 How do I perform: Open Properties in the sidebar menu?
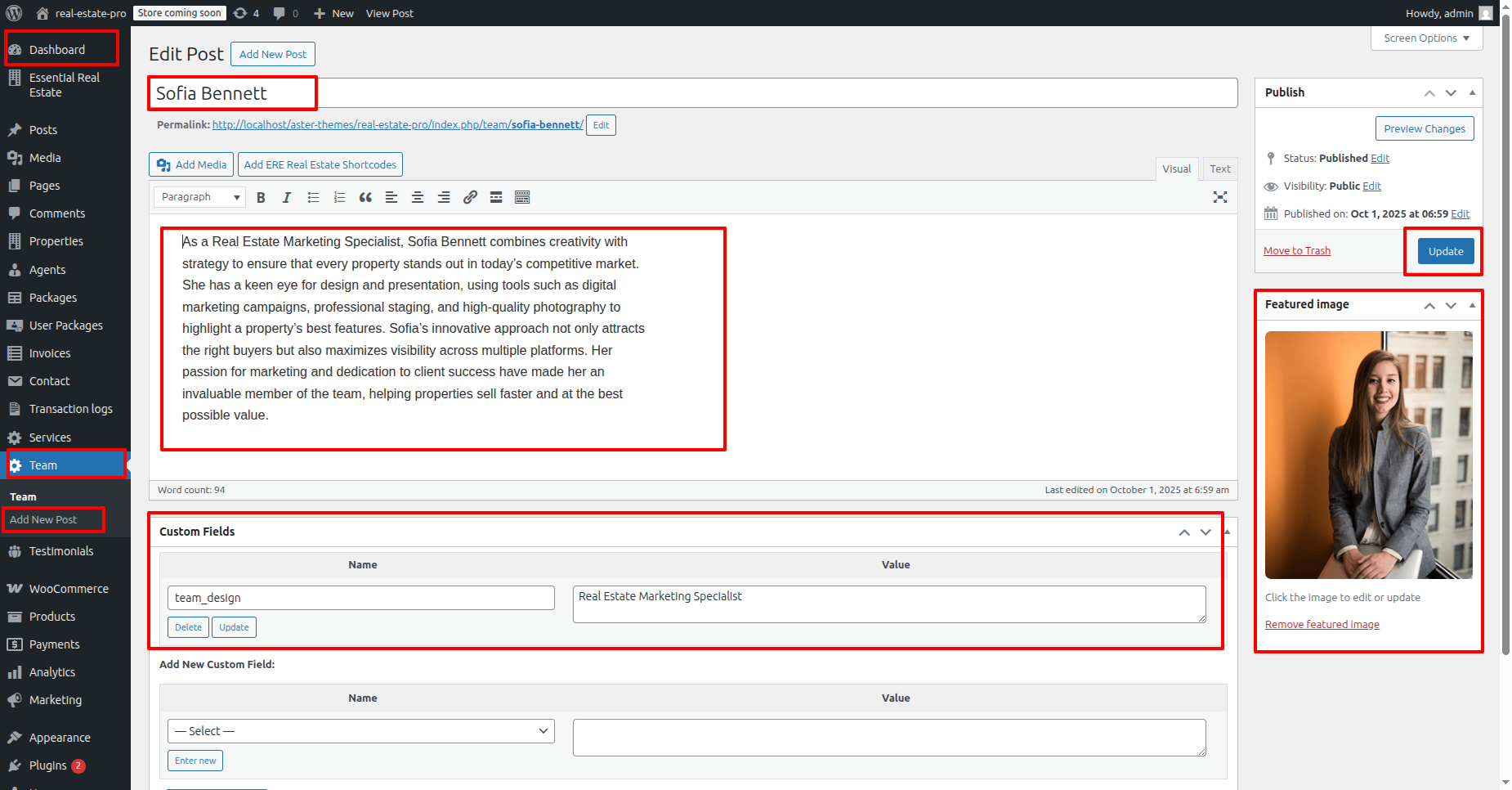pos(56,241)
